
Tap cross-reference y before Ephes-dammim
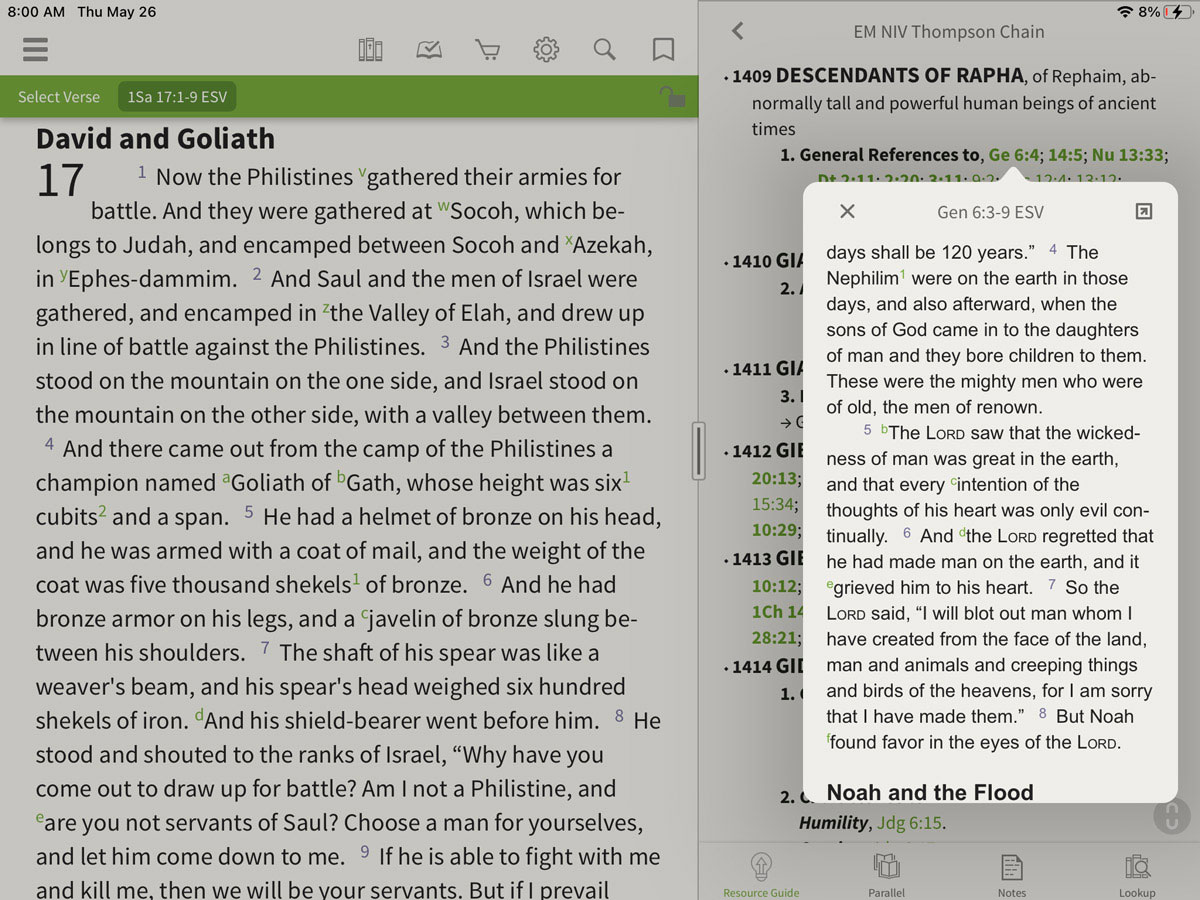[64, 274]
